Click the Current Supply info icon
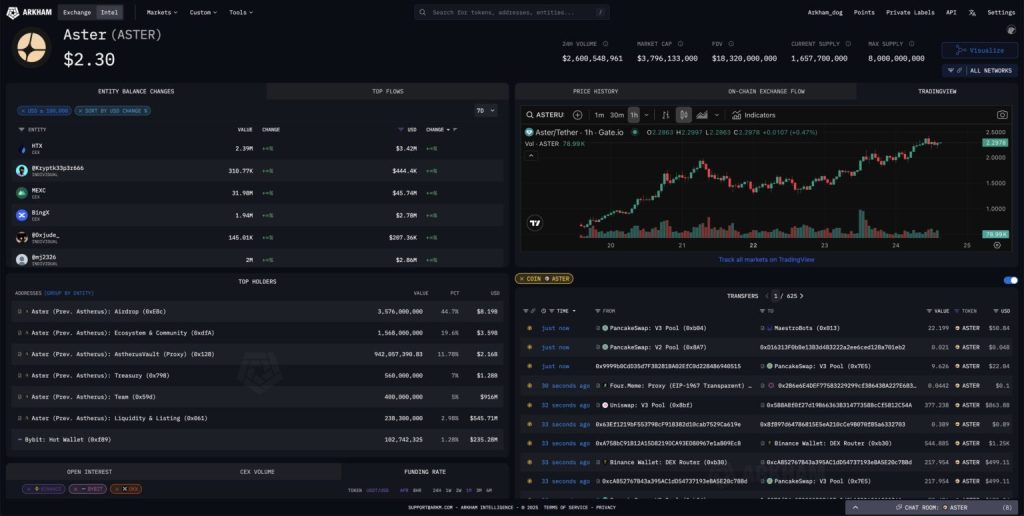Screen dimensions: 1024x516 click(848, 44)
